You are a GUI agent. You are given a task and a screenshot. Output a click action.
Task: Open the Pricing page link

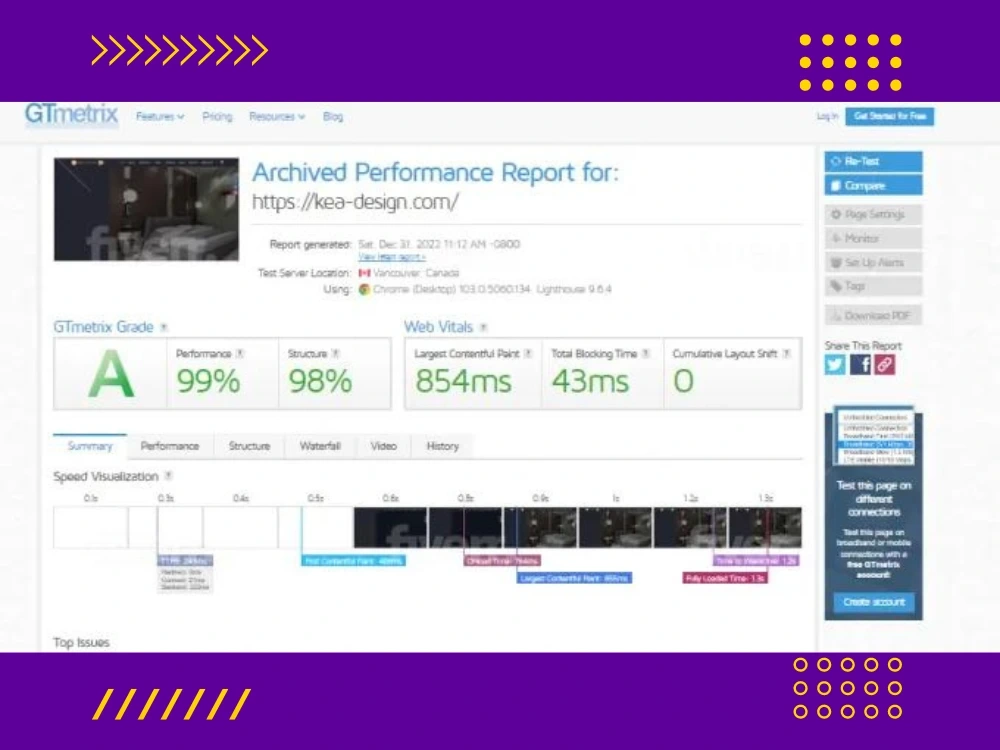pyautogui.click(x=217, y=117)
